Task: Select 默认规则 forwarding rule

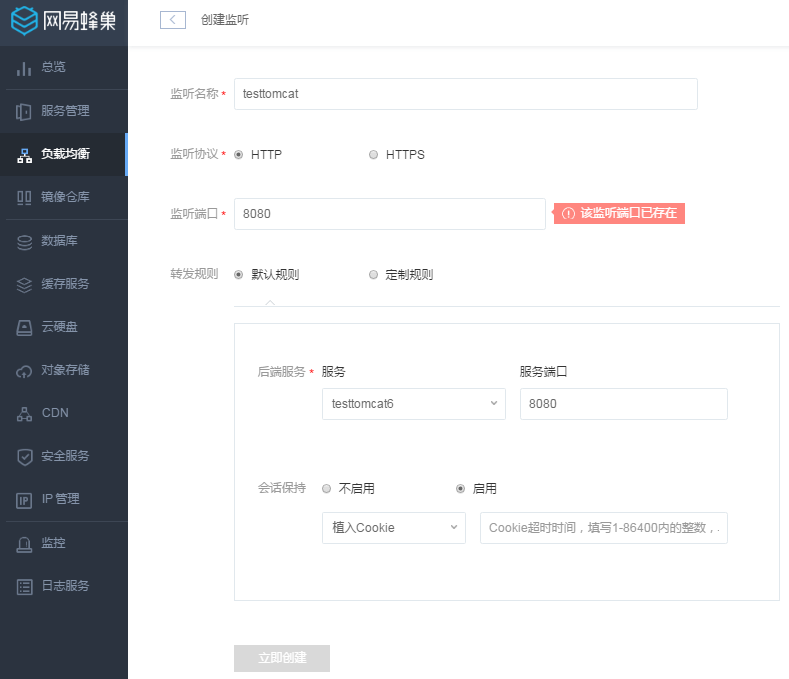Action: pos(239,274)
